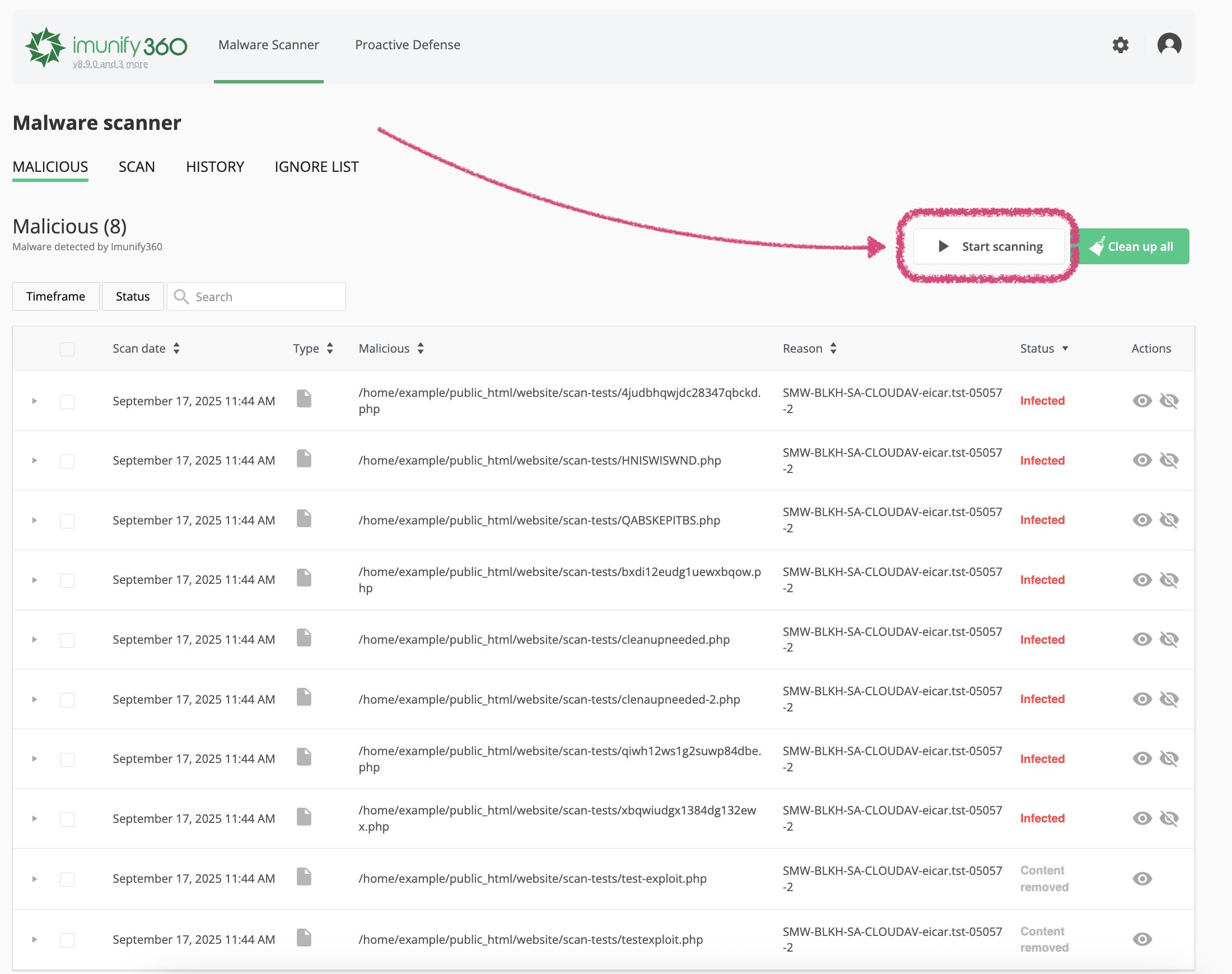Viewport: 1232px width, 974px height.
Task: Switch to Proactive Defense tab
Action: (407, 45)
